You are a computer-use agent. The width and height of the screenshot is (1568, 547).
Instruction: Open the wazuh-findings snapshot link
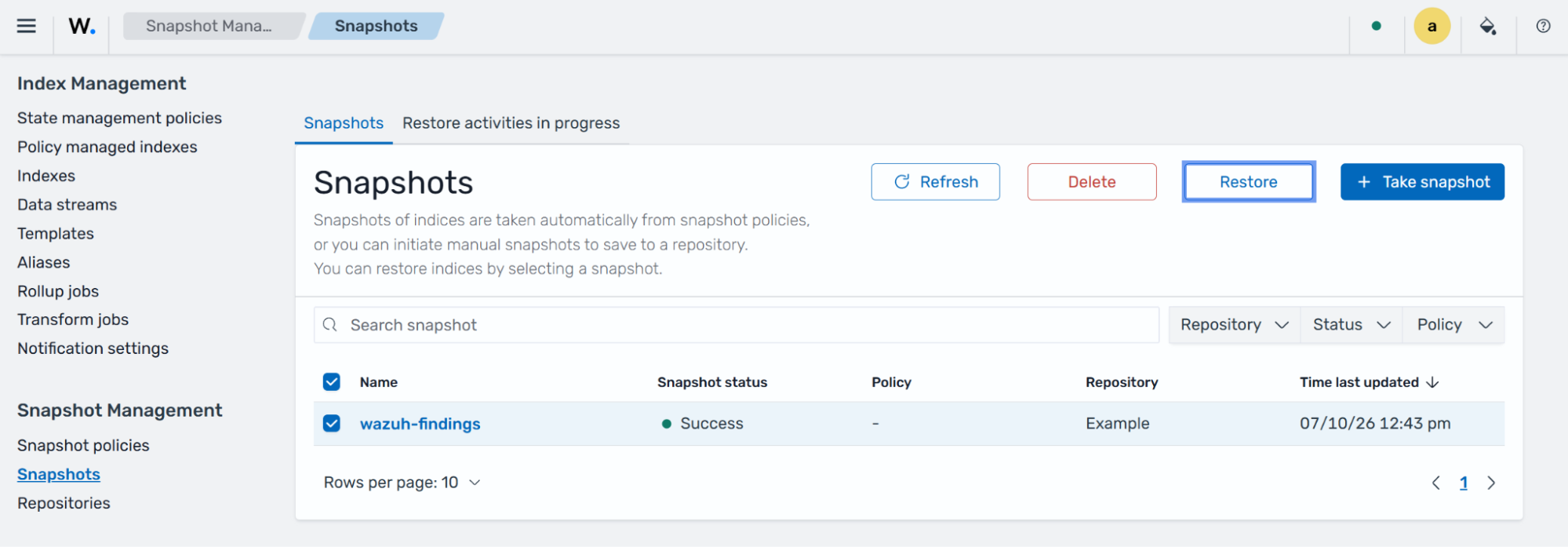(420, 424)
